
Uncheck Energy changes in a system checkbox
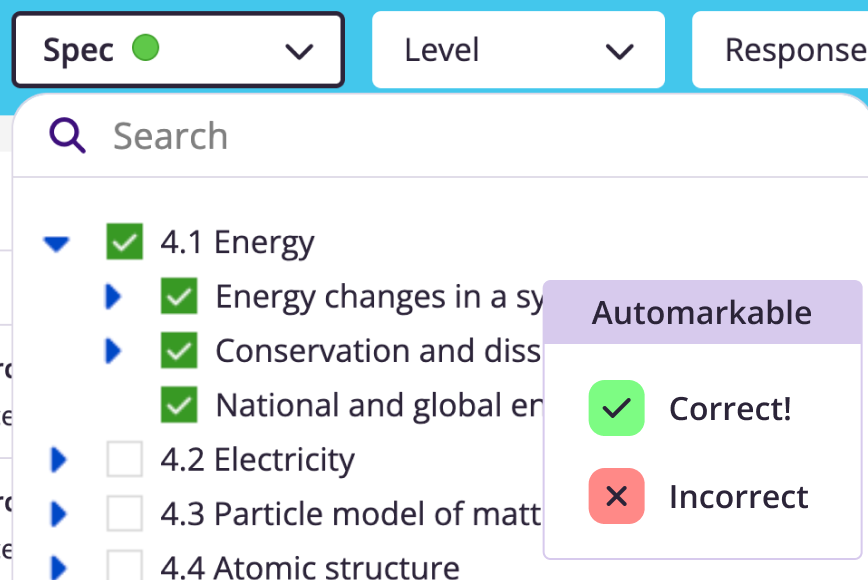pyautogui.click(x=179, y=296)
